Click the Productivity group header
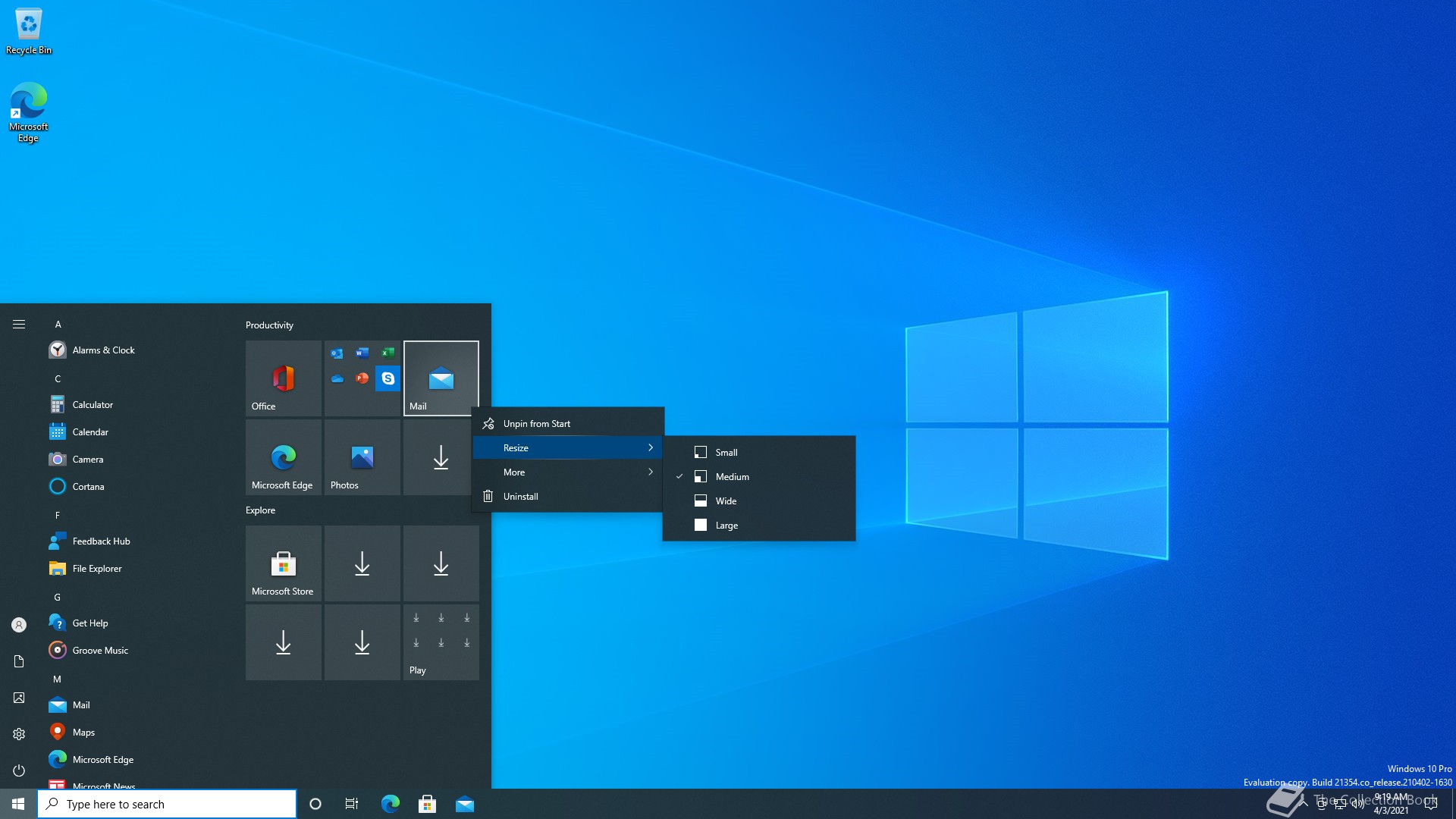Image resolution: width=1456 pixels, height=819 pixels. 269,325
